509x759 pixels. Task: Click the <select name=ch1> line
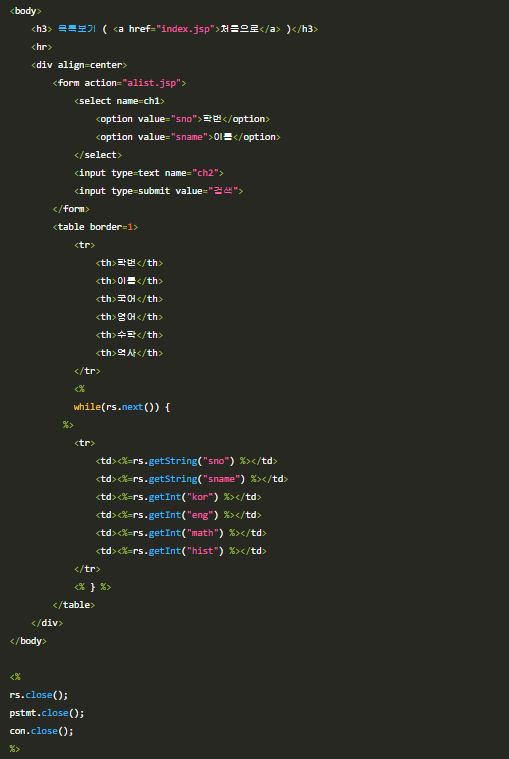120,101
